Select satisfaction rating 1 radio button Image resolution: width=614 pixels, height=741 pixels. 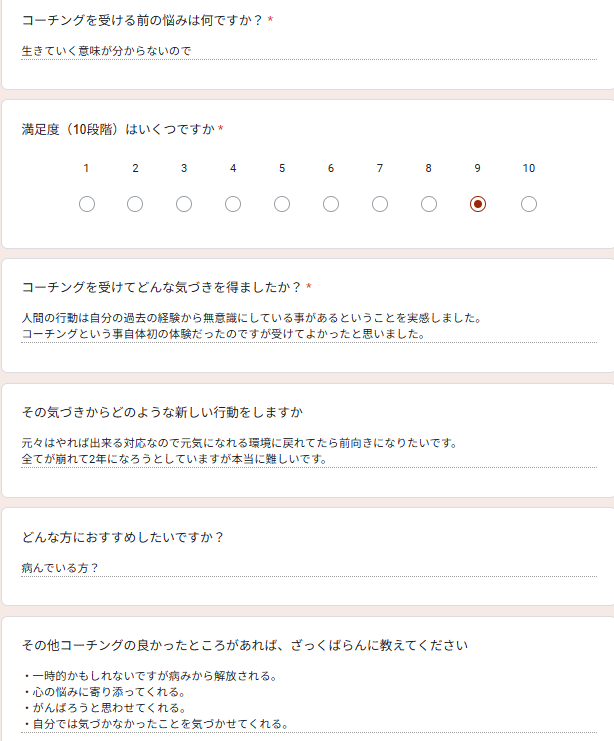86,204
